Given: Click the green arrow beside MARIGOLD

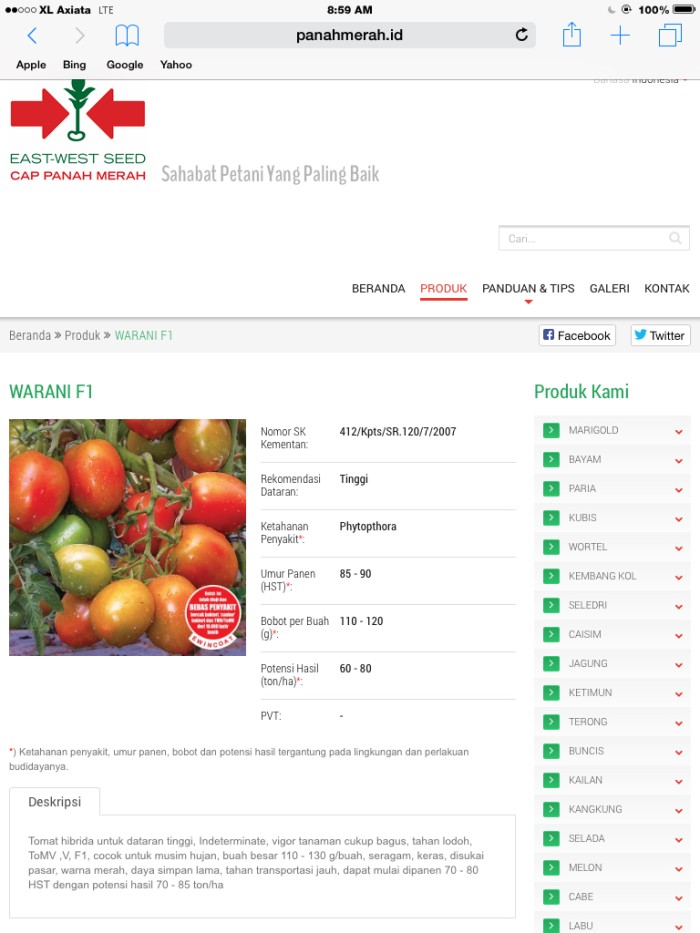Looking at the screenshot, I should pyautogui.click(x=551, y=430).
